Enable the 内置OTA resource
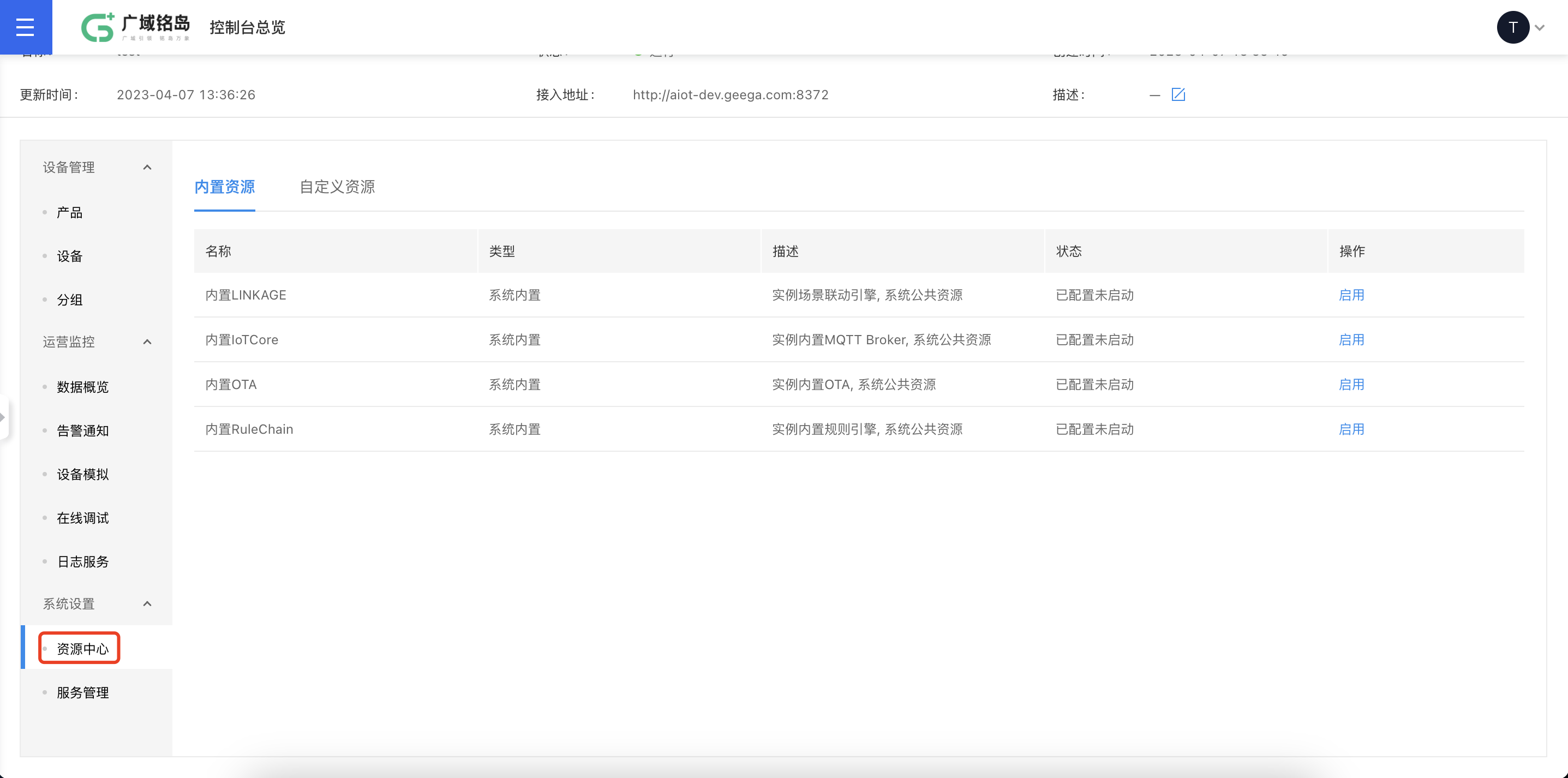 [1351, 385]
